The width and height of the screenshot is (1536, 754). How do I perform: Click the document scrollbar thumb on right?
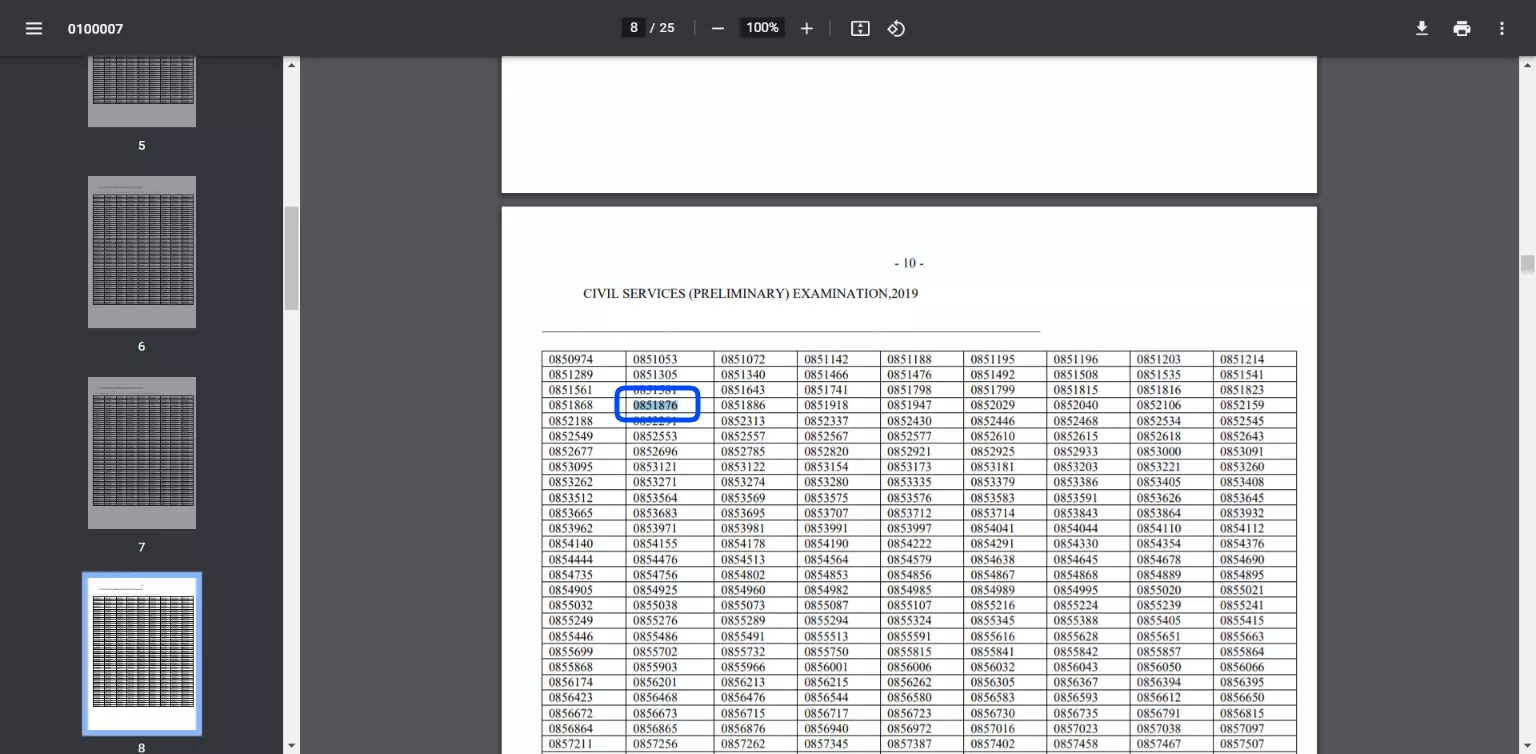click(x=1527, y=264)
